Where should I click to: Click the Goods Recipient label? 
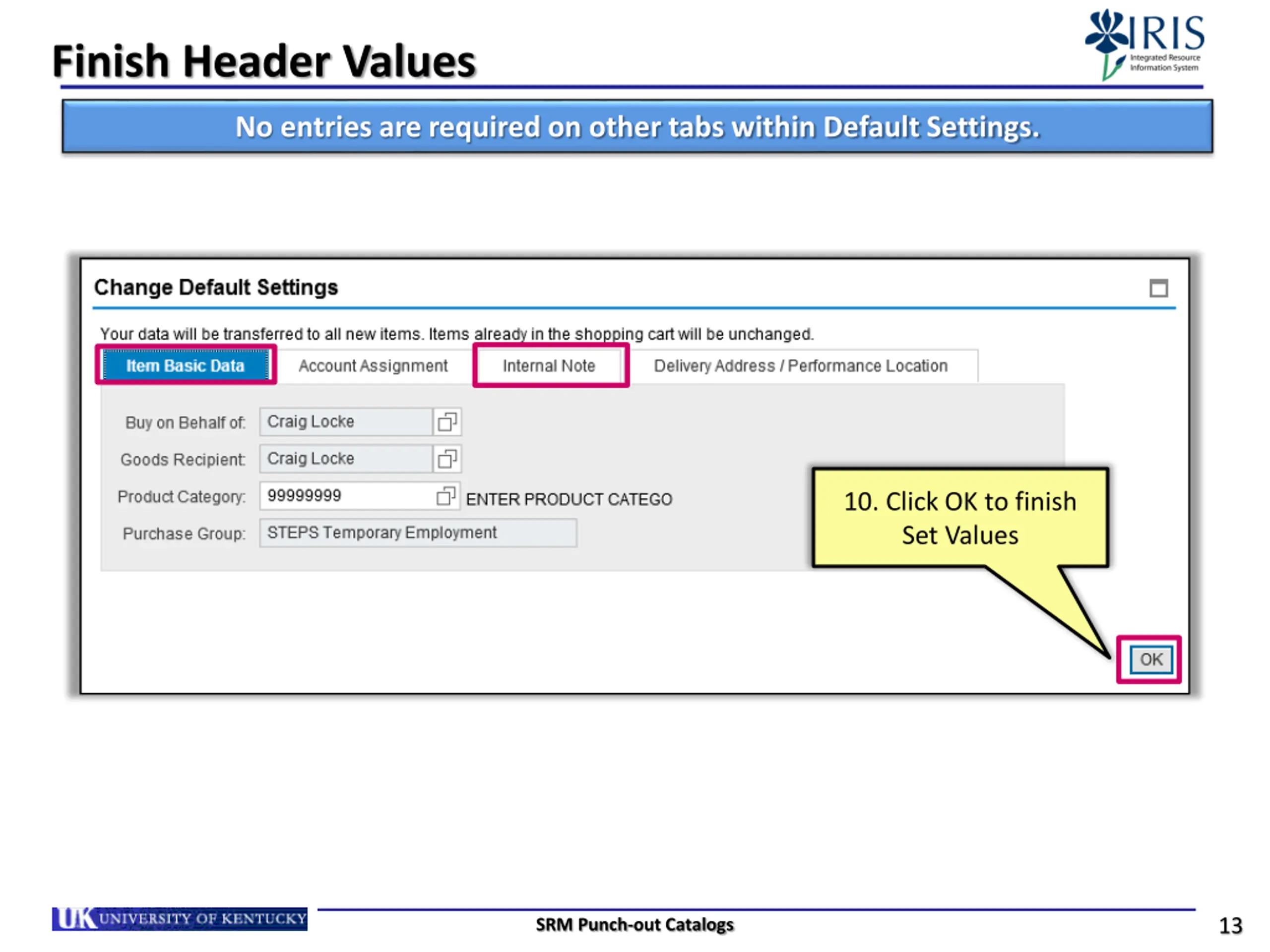pyautogui.click(x=183, y=460)
